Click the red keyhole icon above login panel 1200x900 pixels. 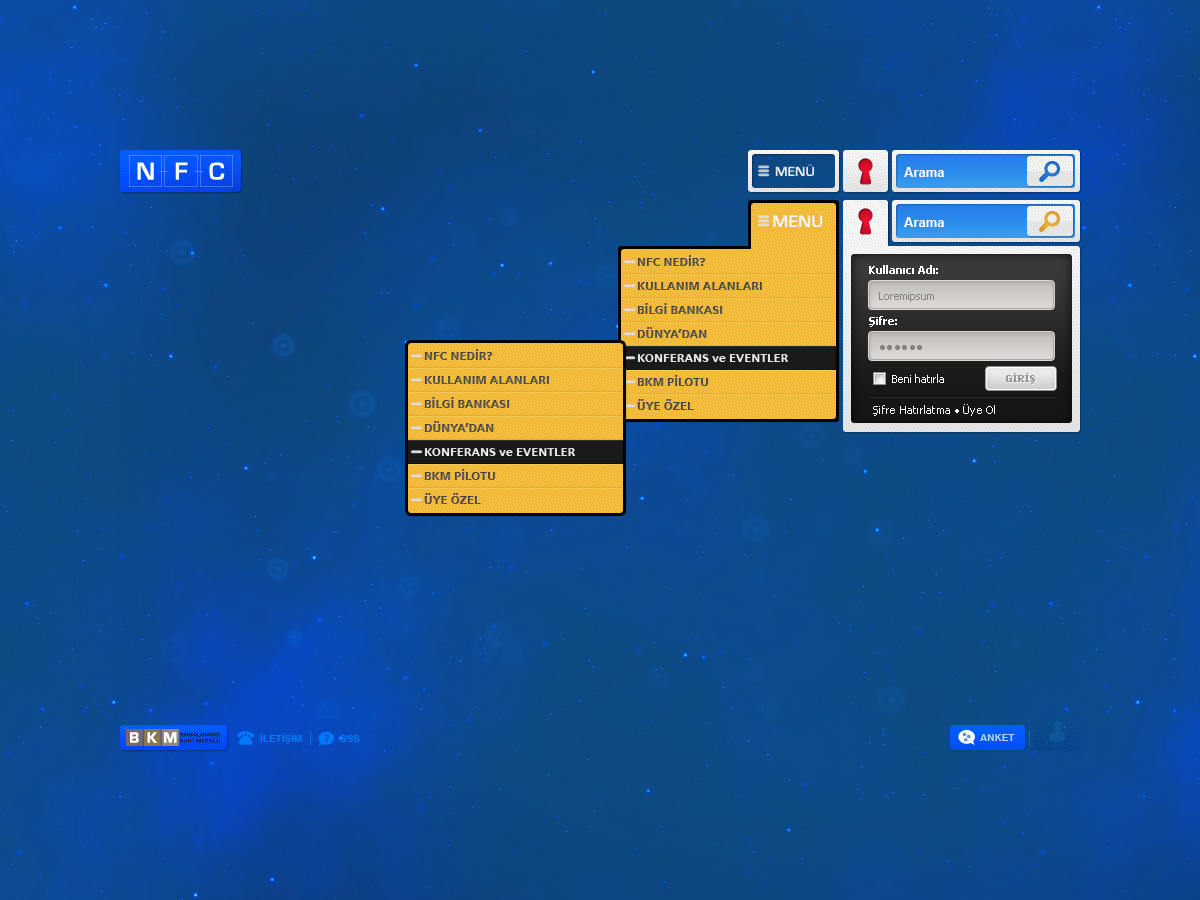pos(865,221)
